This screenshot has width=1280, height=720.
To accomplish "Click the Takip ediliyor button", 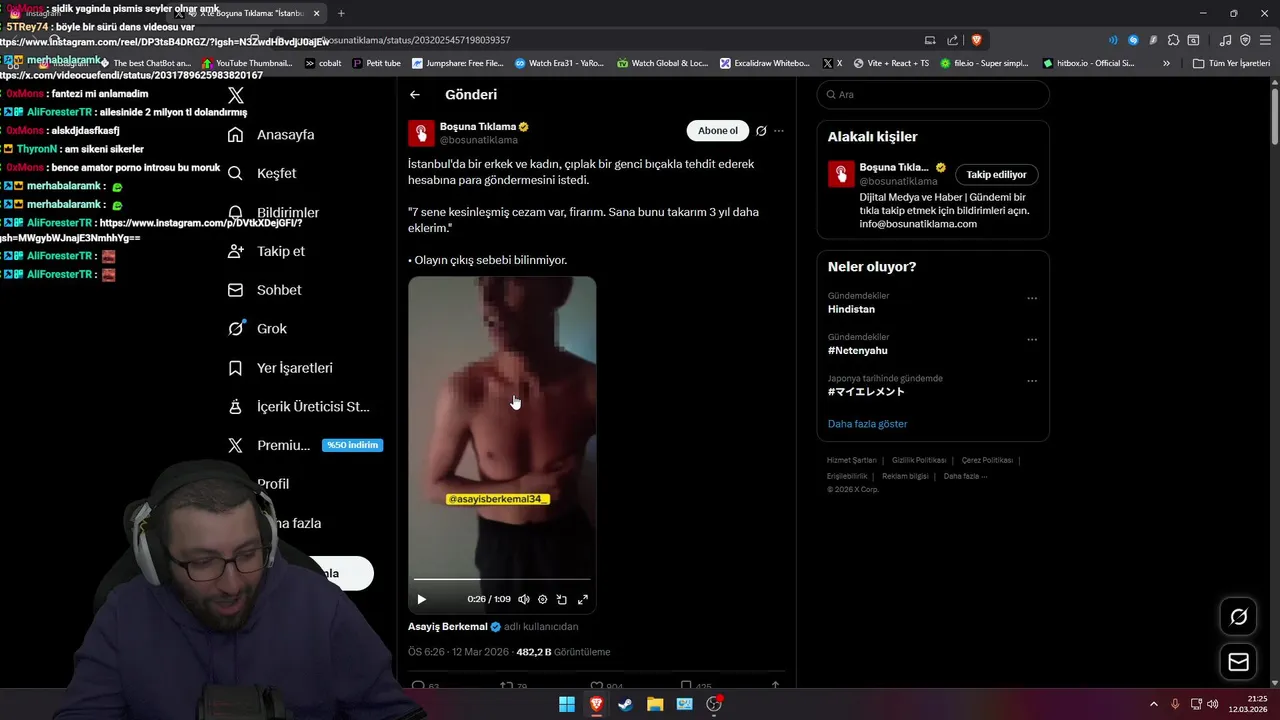I will click(x=996, y=175).
